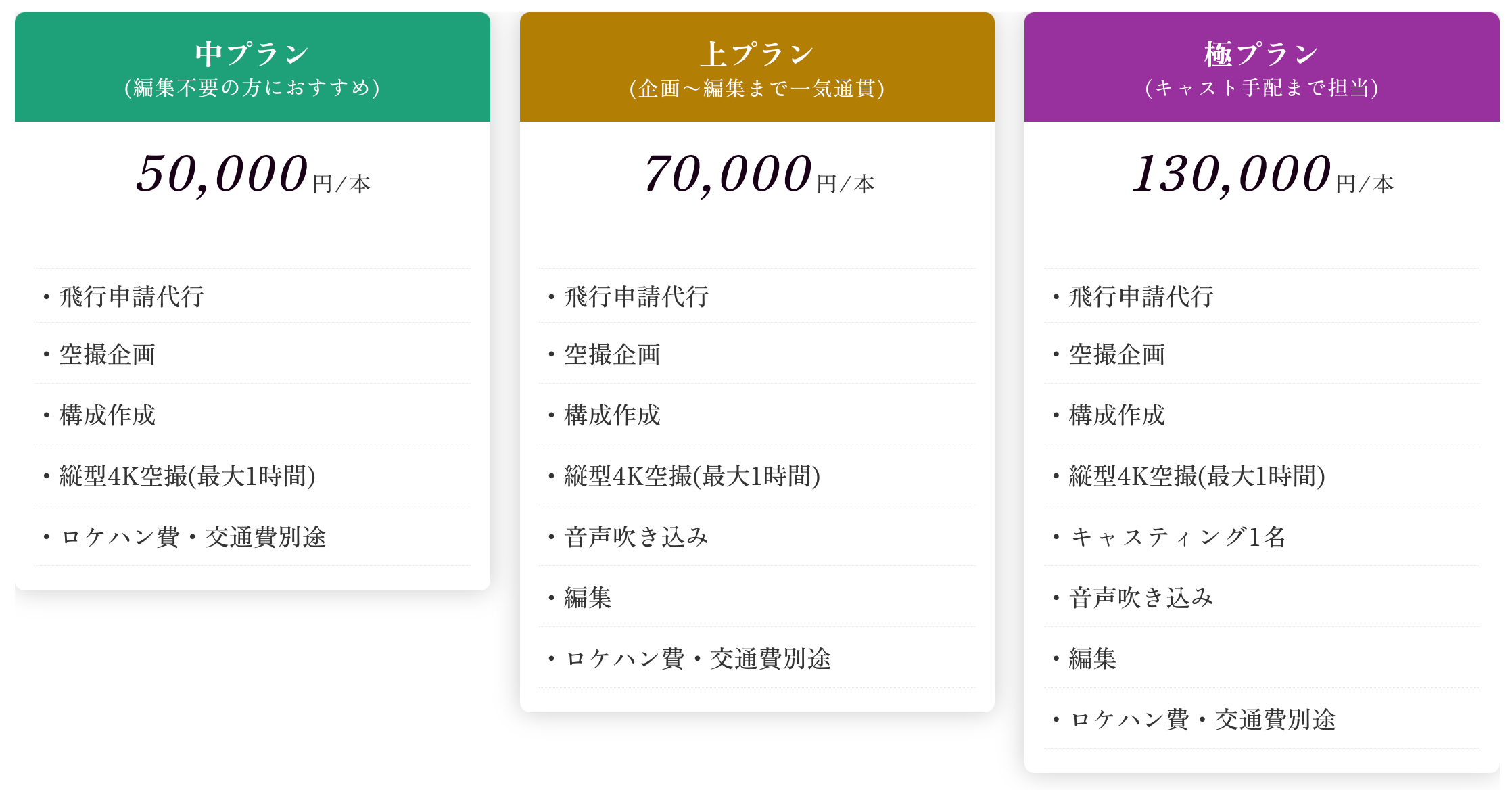Click the purple 極プラン header
This screenshot has height=790, width=1512.
click(1261, 54)
